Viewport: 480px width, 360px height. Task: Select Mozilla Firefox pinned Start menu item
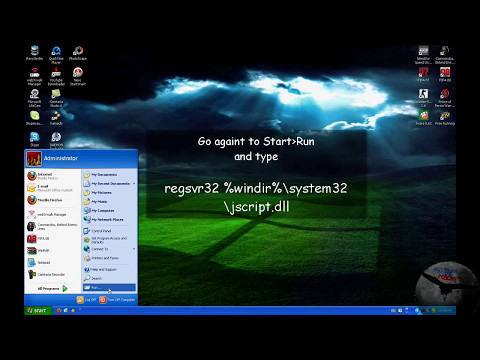[53, 200]
